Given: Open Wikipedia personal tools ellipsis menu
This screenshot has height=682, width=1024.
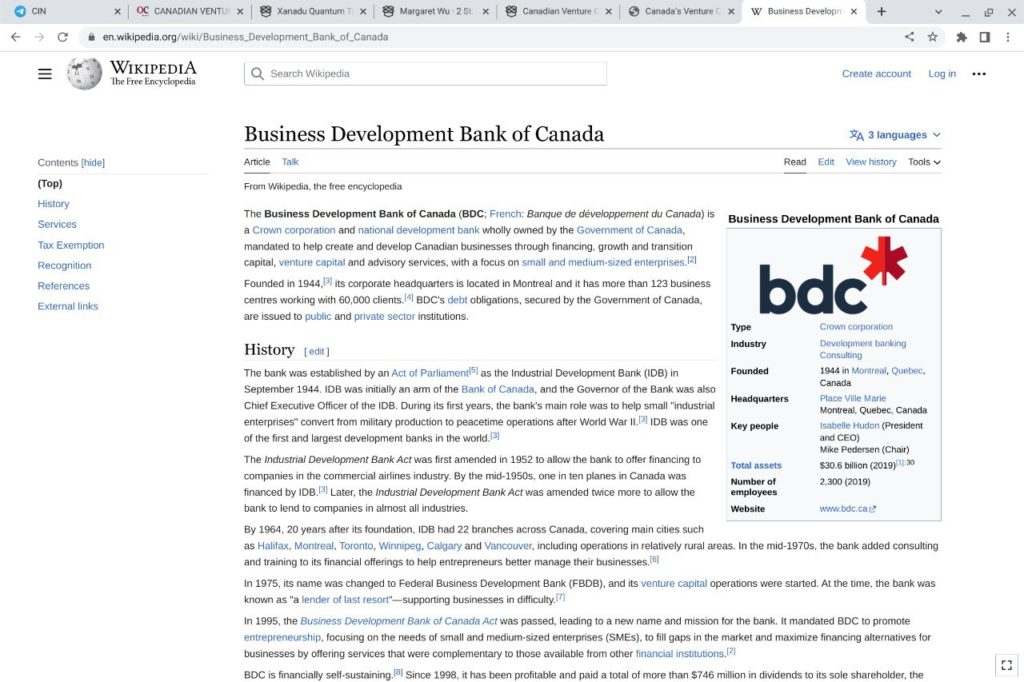Looking at the screenshot, I should pos(979,74).
